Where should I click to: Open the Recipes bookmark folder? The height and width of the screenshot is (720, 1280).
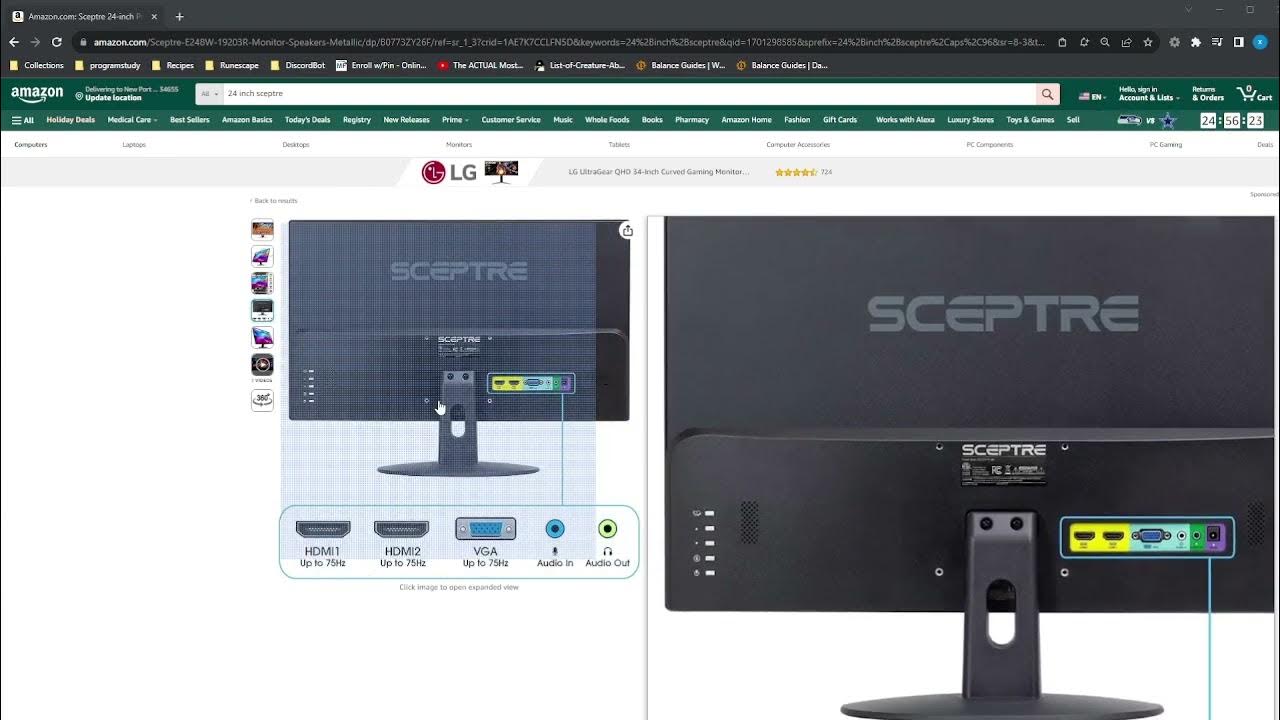[x=173, y=65]
